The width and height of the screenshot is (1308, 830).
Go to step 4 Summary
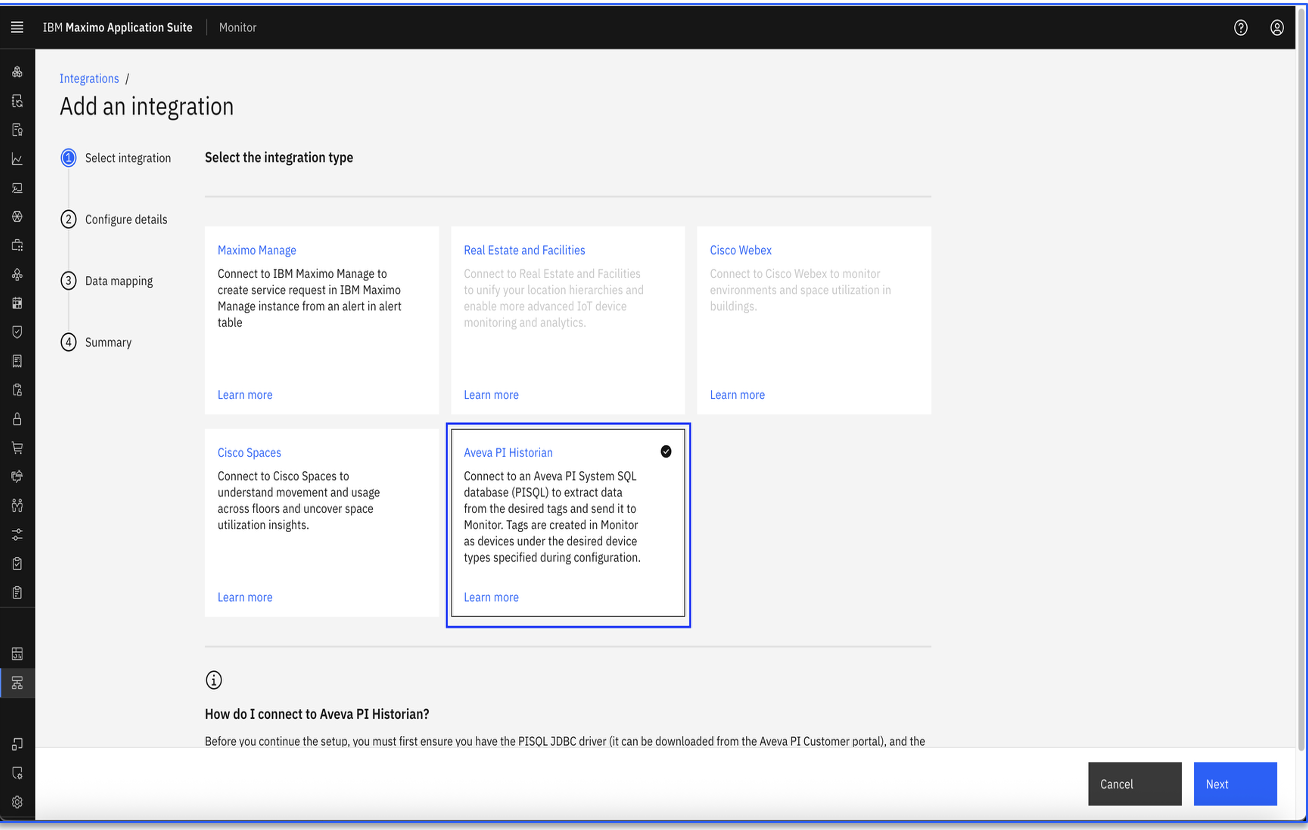coord(96,342)
